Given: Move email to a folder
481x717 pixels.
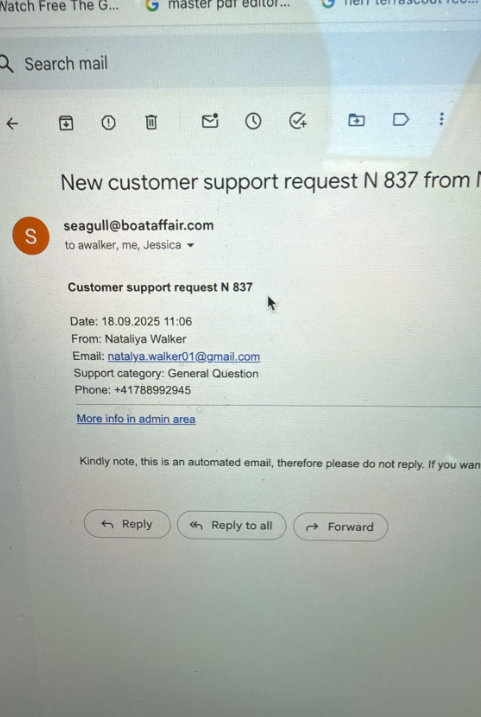Looking at the screenshot, I should click(356, 120).
